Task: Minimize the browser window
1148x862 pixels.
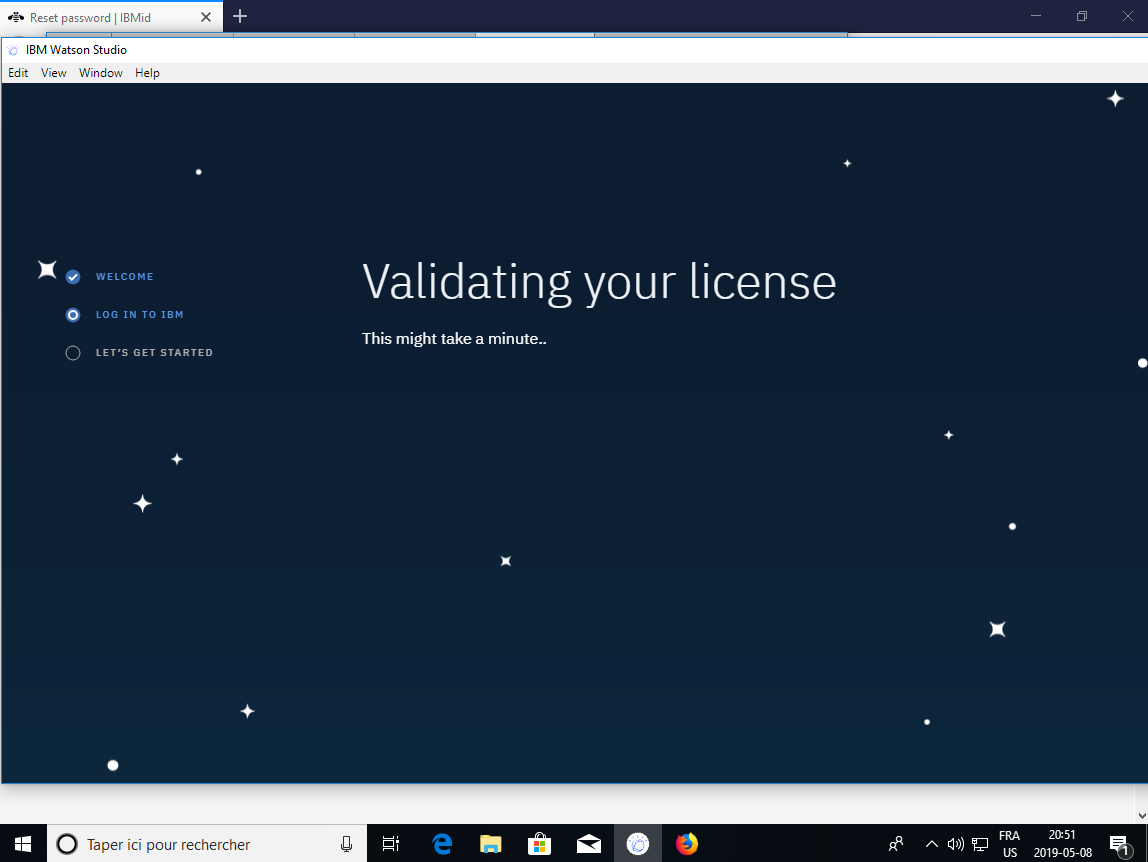Action: pos(1036,16)
